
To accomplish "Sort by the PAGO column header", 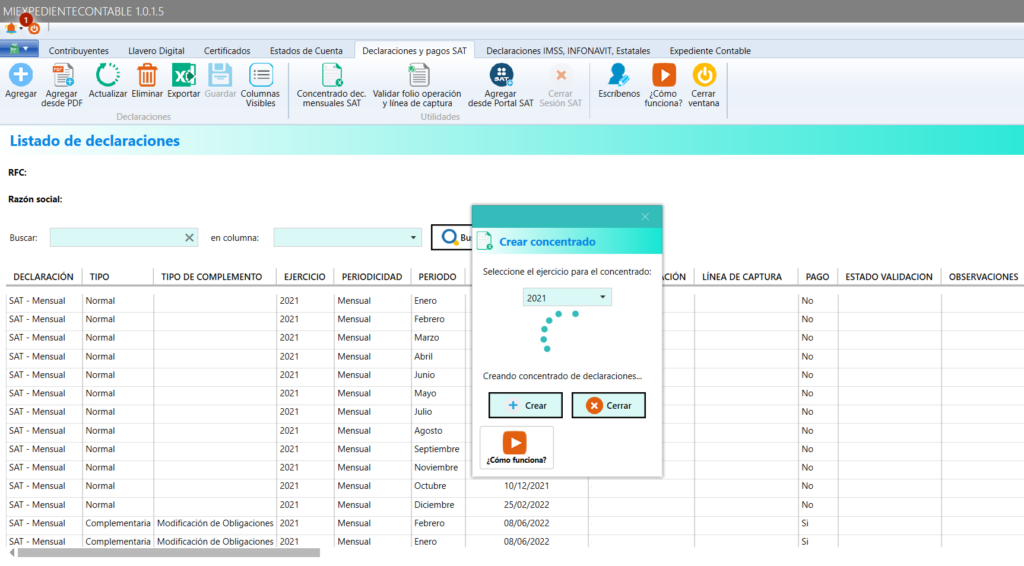I will (817, 277).
